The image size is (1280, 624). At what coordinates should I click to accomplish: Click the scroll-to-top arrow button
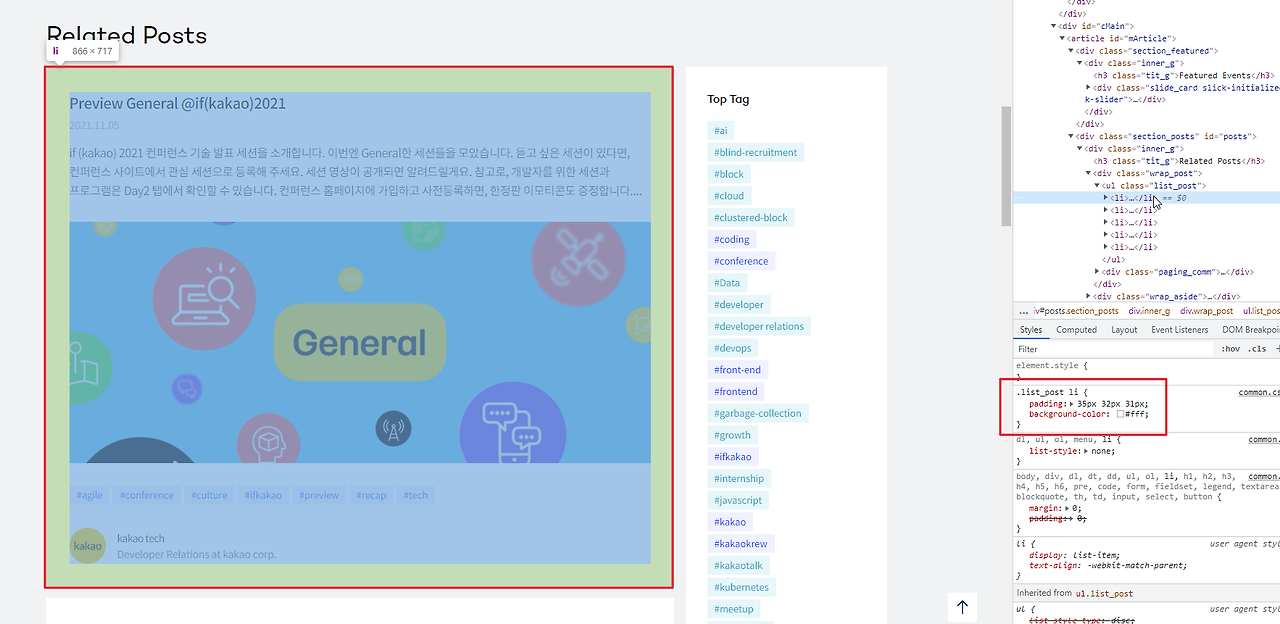[x=962, y=607]
